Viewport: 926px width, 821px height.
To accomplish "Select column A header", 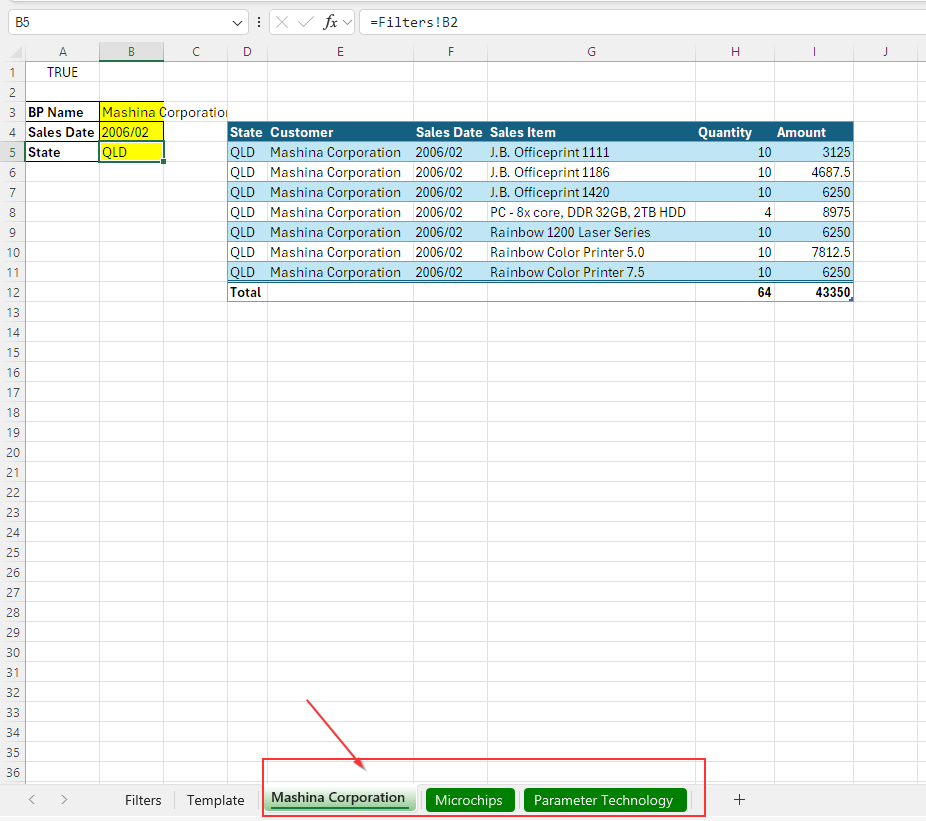I will 63,52.
